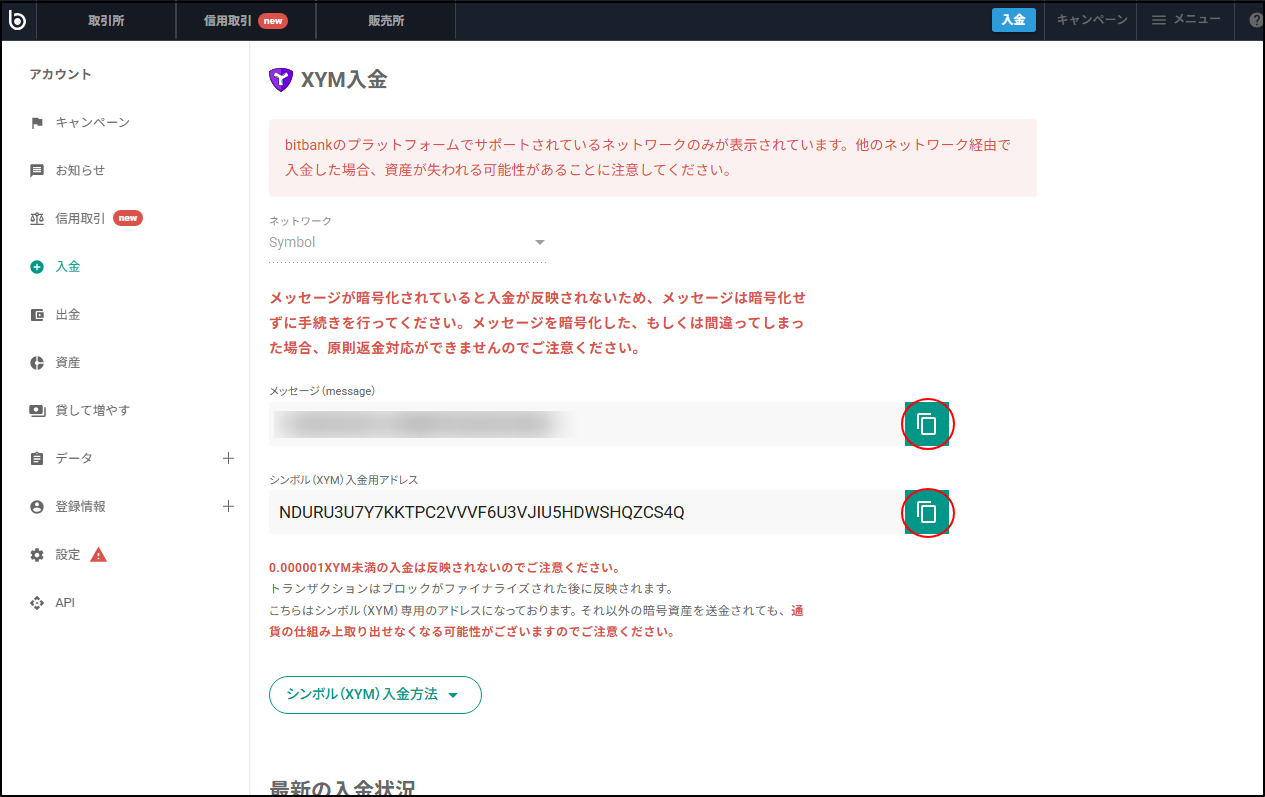Screen dimensions: 1265x797
Task: Select the 信用取引 sidebar icon
Action: [36, 218]
